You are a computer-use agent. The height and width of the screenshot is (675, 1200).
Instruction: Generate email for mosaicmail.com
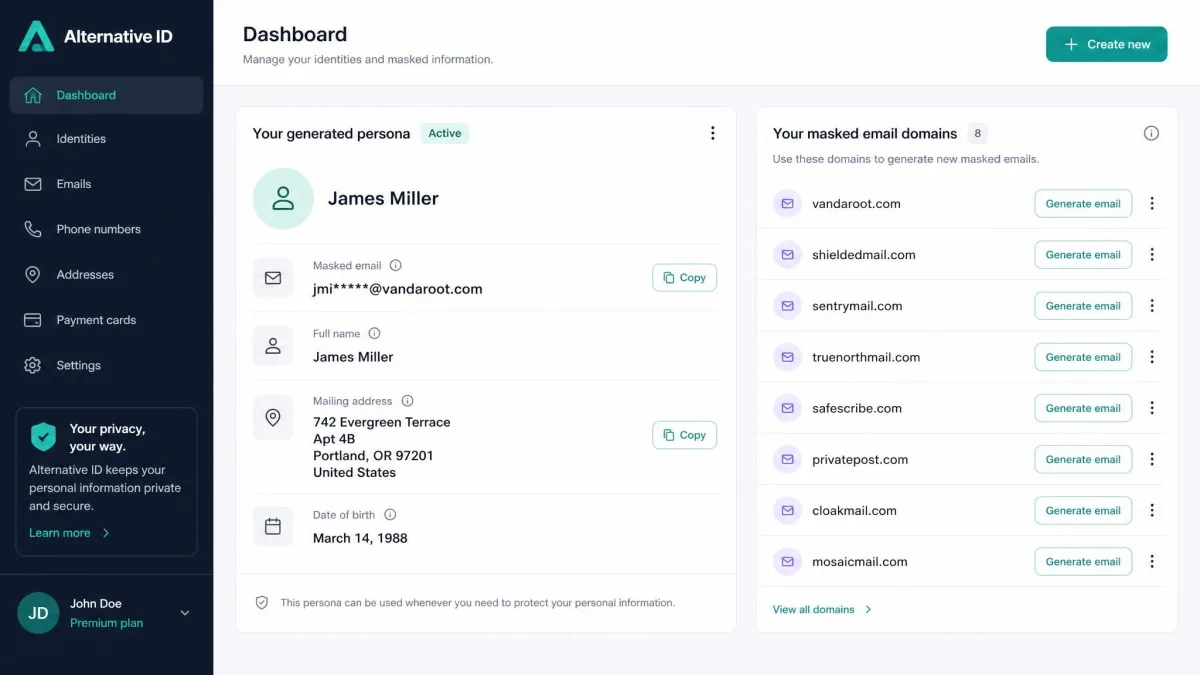pyautogui.click(x=1083, y=561)
